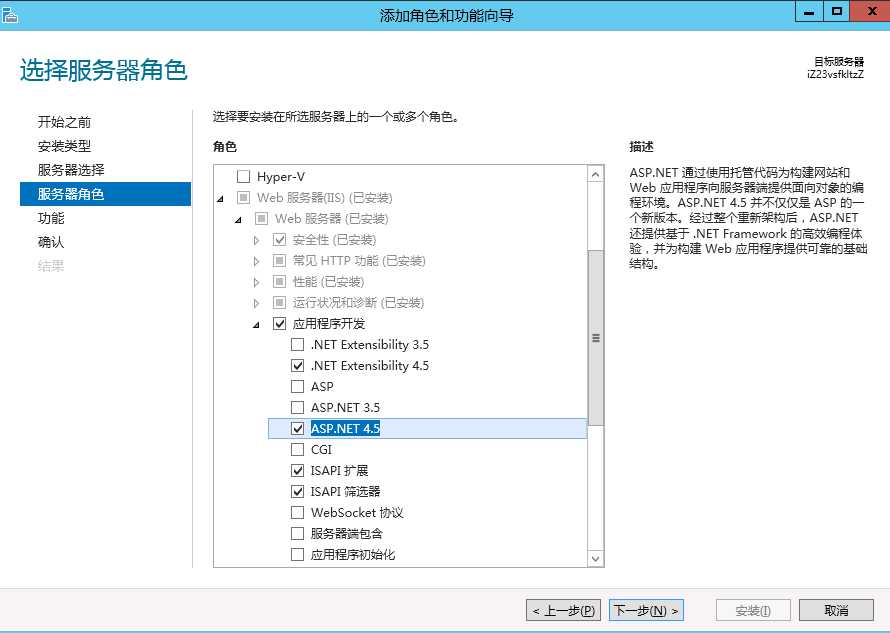The height and width of the screenshot is (633, 890).
Task: Check 应用程序初始化 checkbox
Action: pyautogui.click(x=297, y=555)
